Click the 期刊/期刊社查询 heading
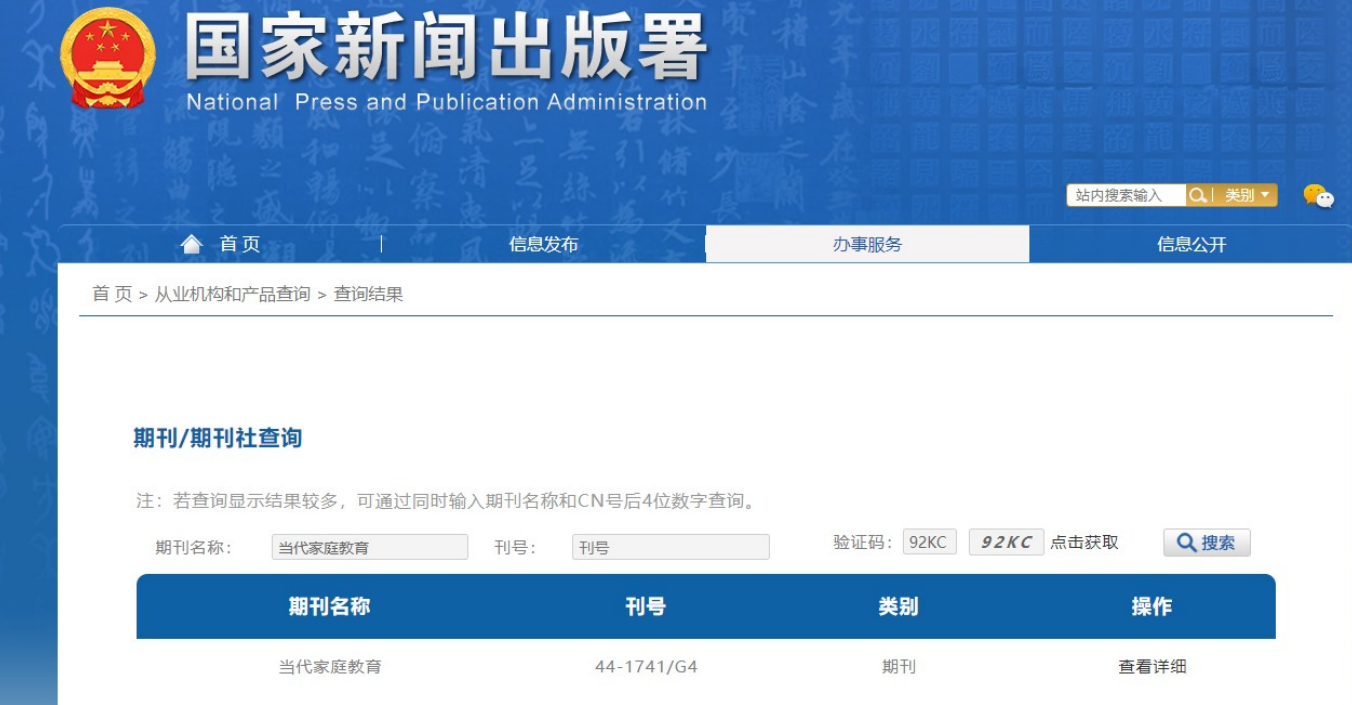This screenshot has height=705, width=1352. pyautogui.click(x=218, y=438)
